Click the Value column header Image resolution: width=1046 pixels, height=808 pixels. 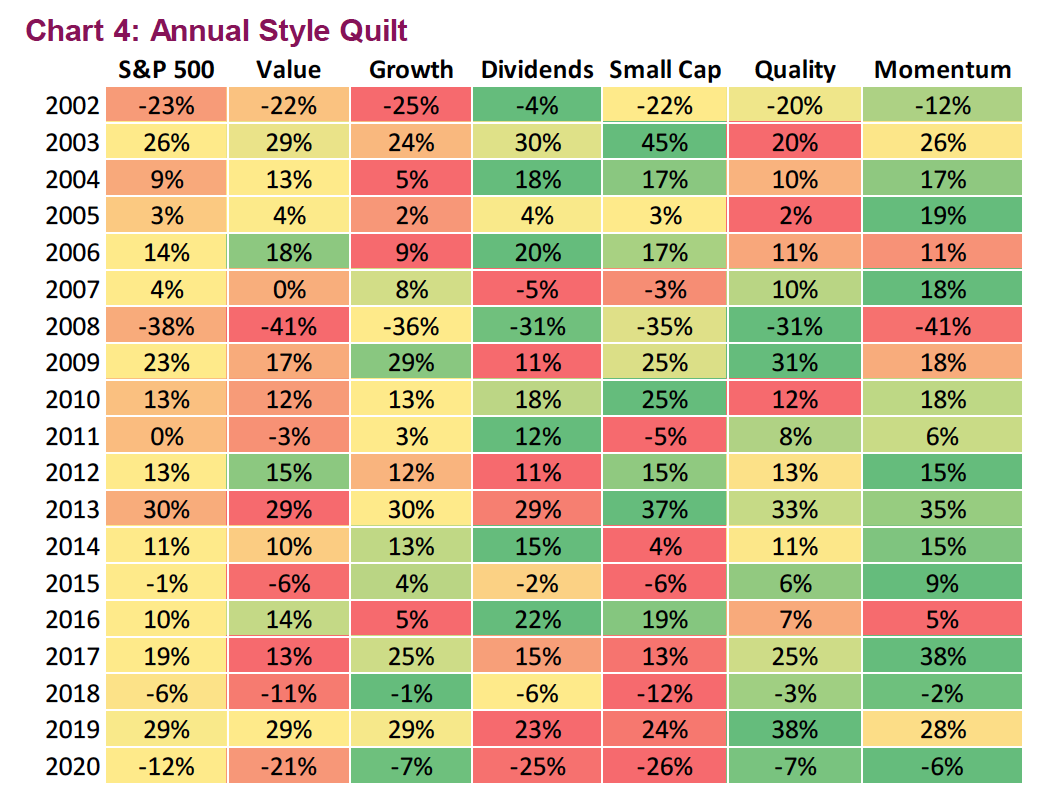coord(288,69)
